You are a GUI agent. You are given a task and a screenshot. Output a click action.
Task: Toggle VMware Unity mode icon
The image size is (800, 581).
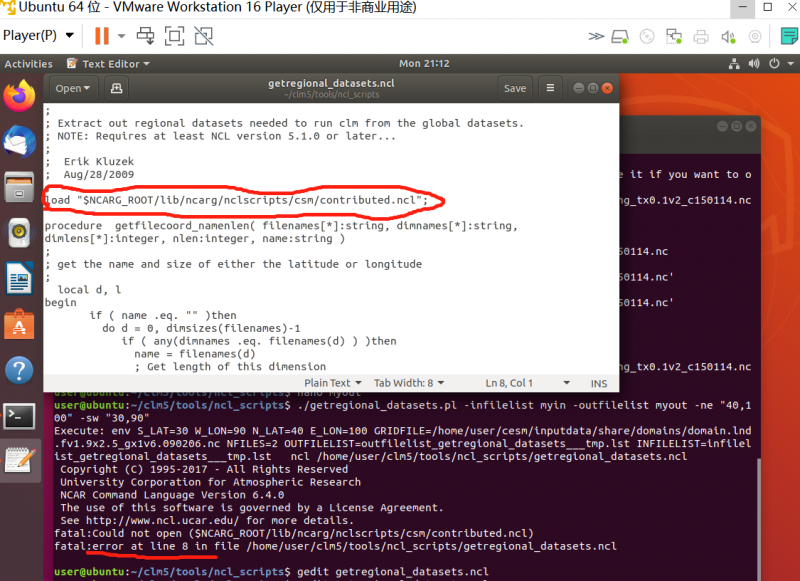204,36
